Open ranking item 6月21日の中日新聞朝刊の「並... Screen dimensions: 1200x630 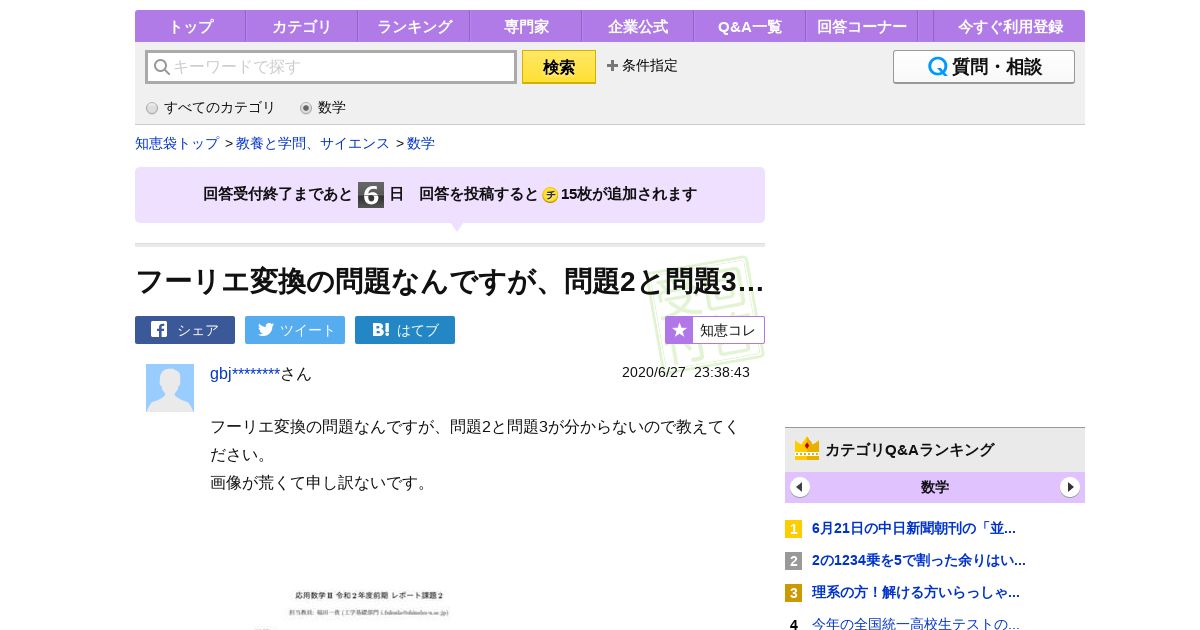tap(914, 528)
